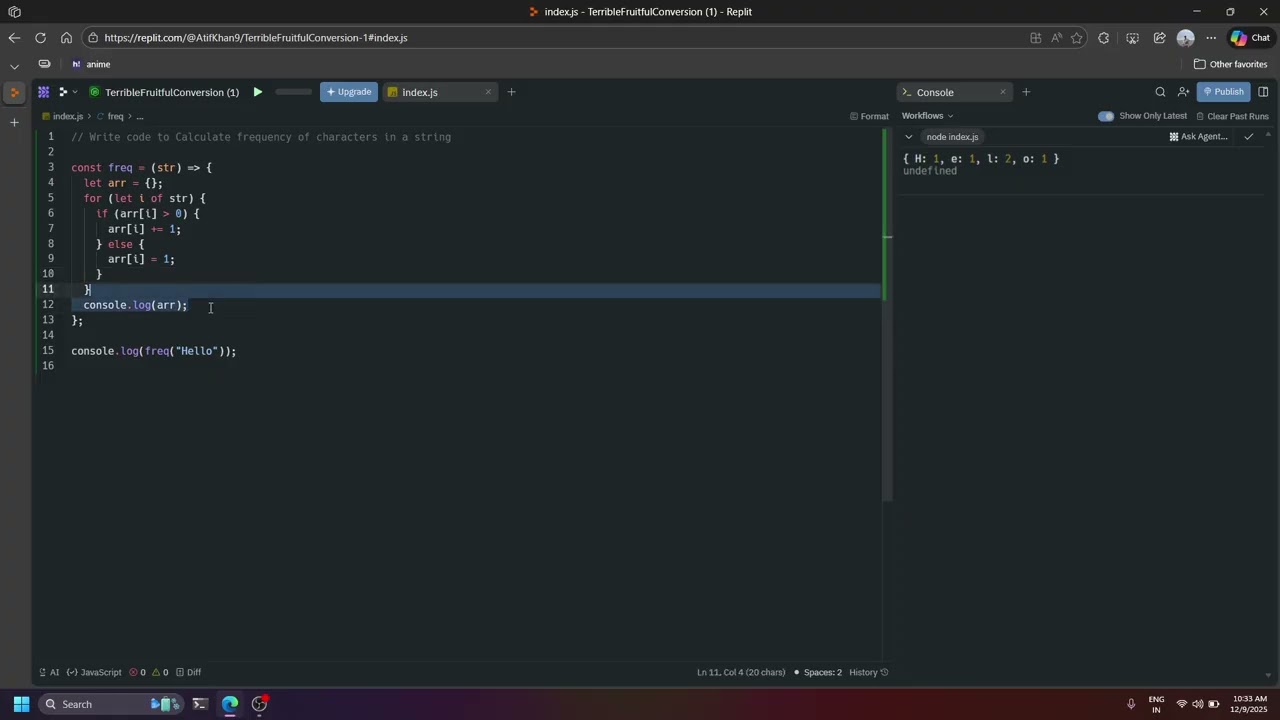Image resolution: width=1280 pixels, height=720 pixels.
Task: Go back in the browser
Action: click(x=14, y=38)
